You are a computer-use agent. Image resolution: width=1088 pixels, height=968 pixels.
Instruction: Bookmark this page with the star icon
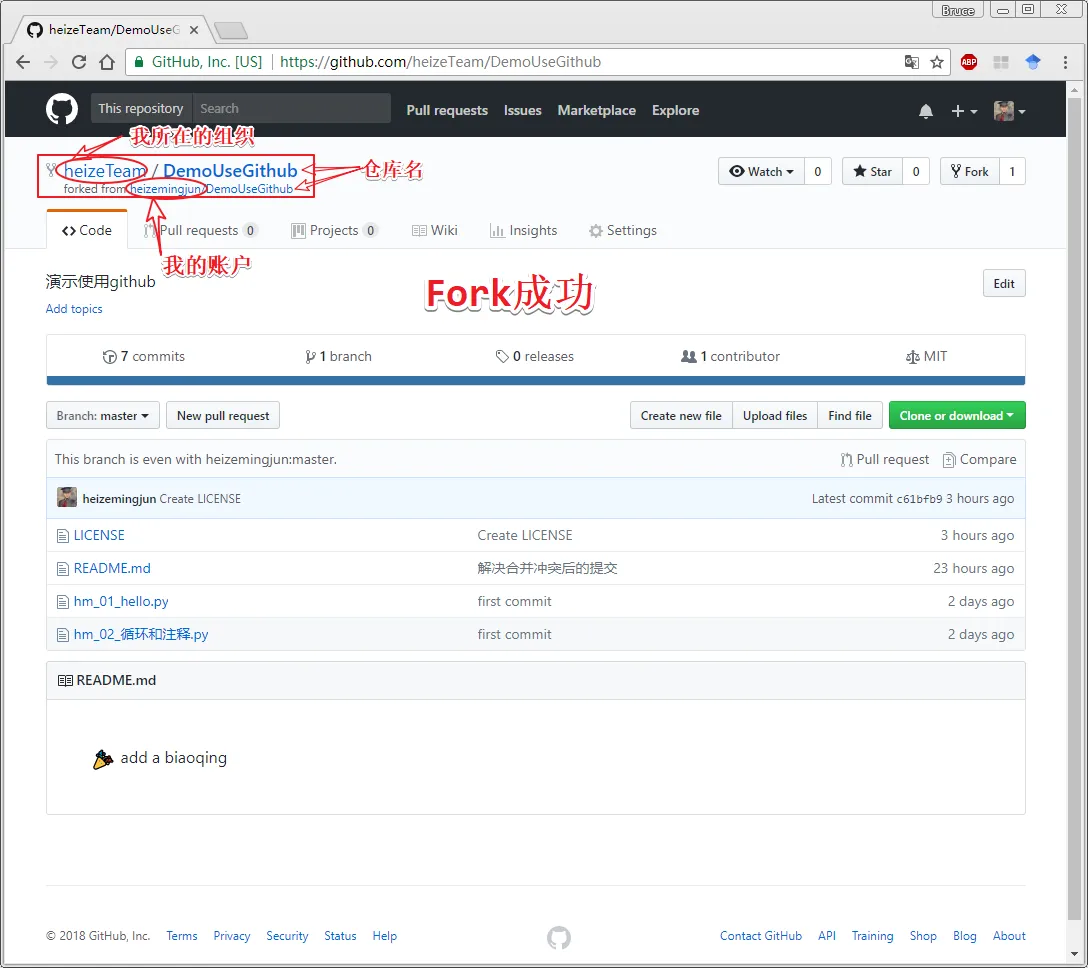tap(937, 62)
